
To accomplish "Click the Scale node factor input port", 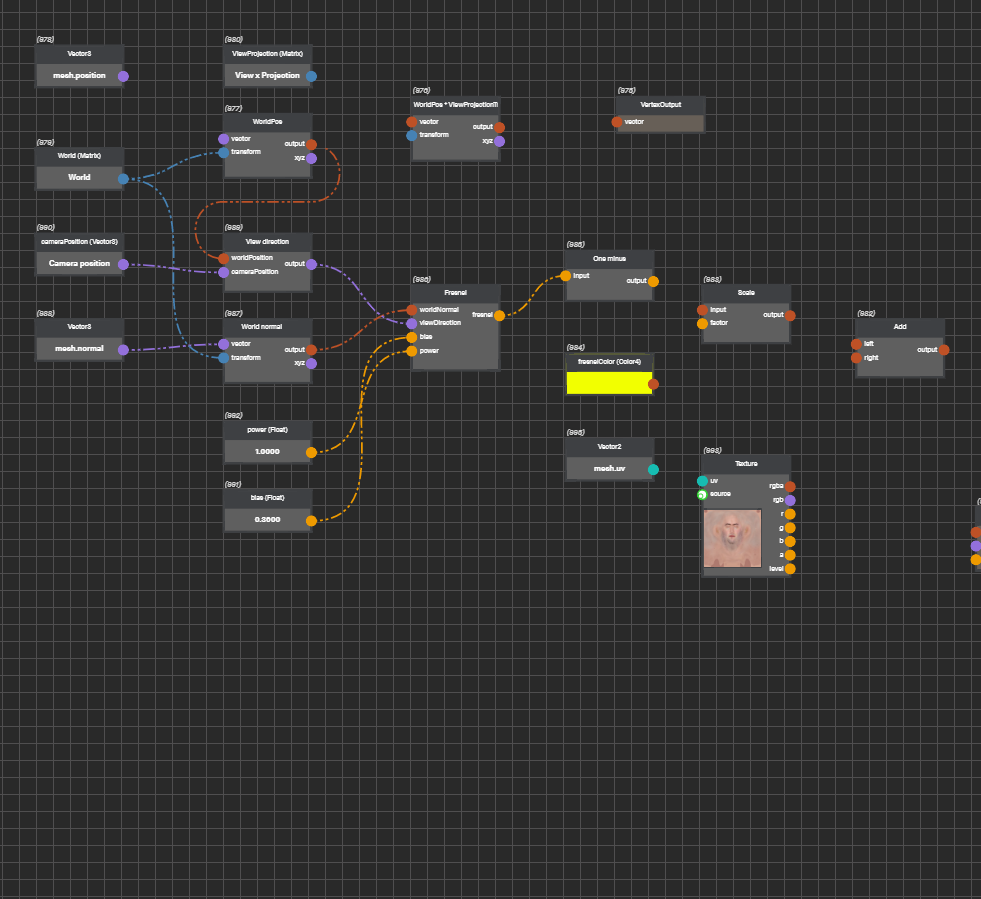I will pyautogui.click(x=702, y=323).
